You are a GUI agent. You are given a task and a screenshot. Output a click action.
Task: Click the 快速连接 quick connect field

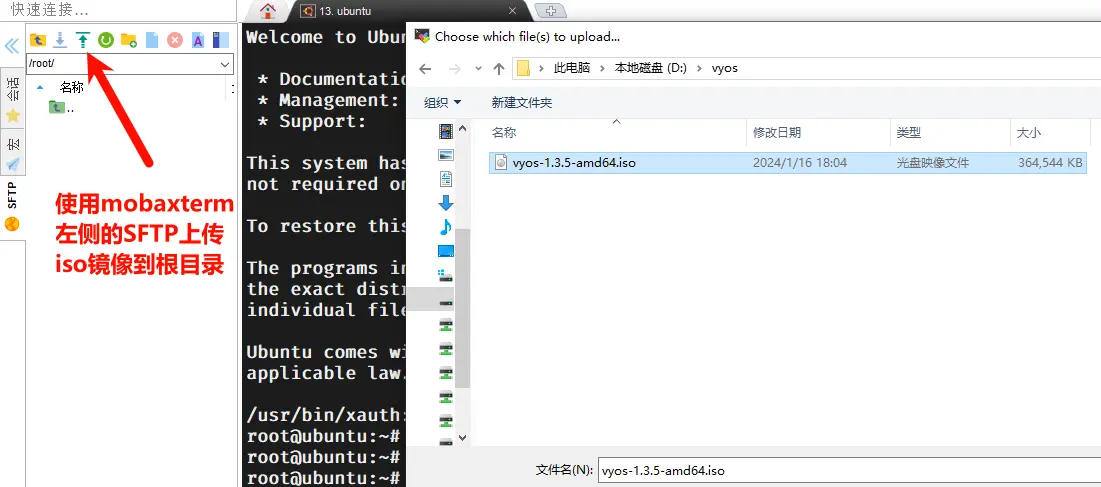(x=118, y=10)
